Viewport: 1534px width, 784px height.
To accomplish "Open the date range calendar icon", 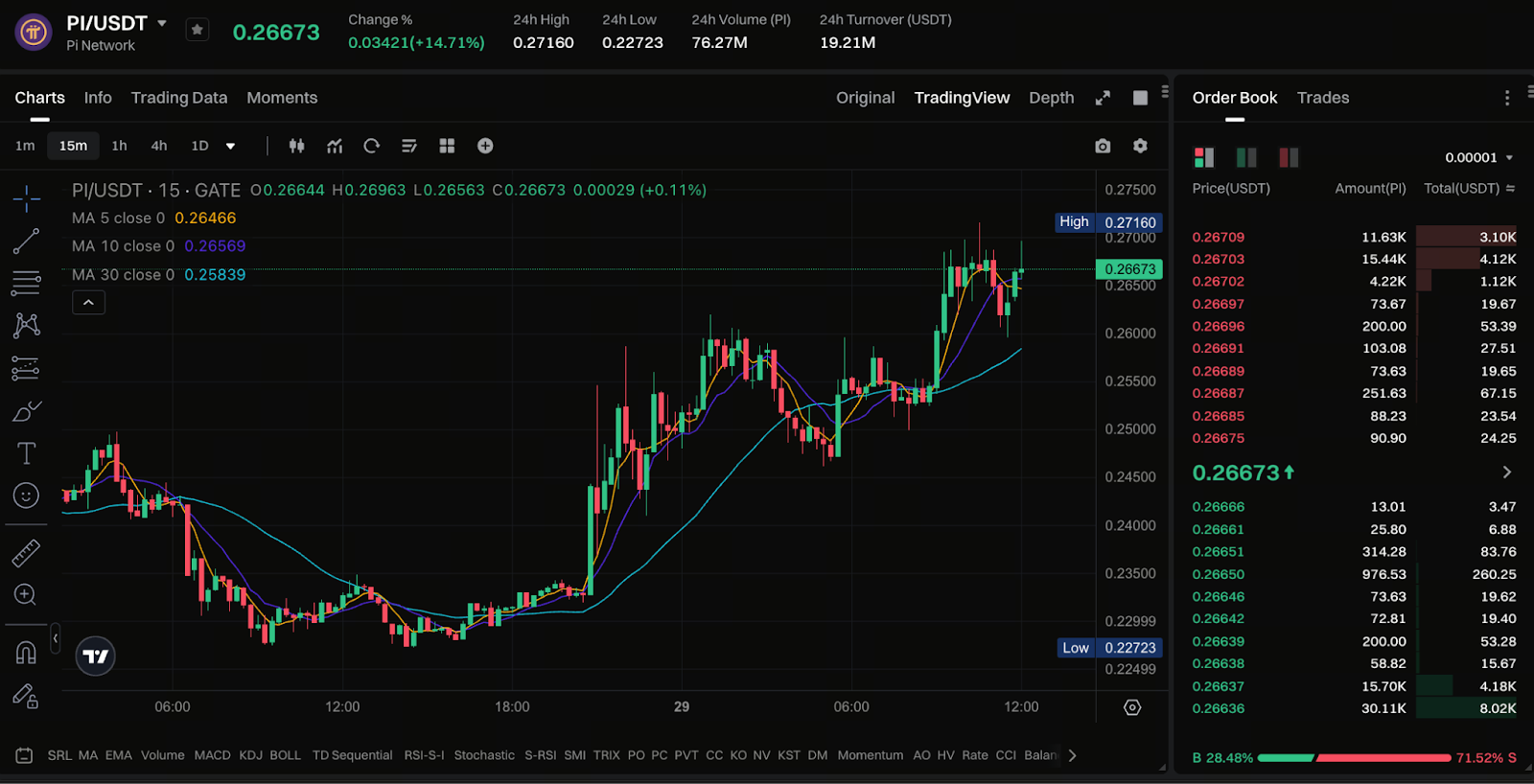I will point(25,755).
